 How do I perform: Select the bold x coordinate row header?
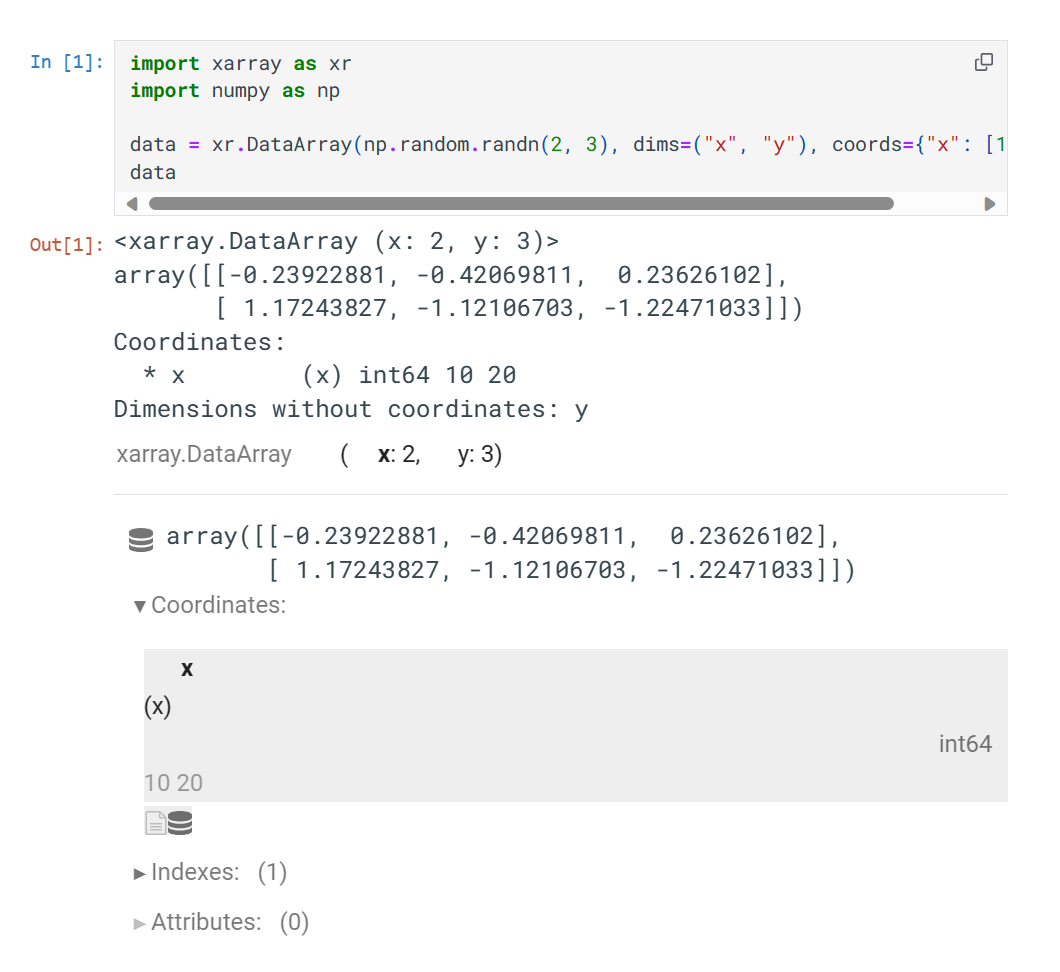click(x=187, y=668)
